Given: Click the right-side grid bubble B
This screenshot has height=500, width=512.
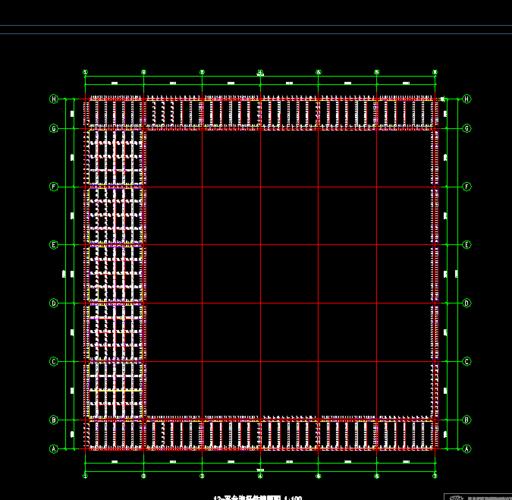Looking at the screenshot, I should tap(467, 420).
